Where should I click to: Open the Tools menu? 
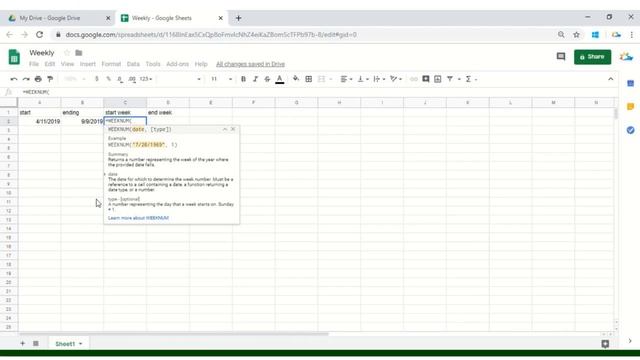pos(153,64)
